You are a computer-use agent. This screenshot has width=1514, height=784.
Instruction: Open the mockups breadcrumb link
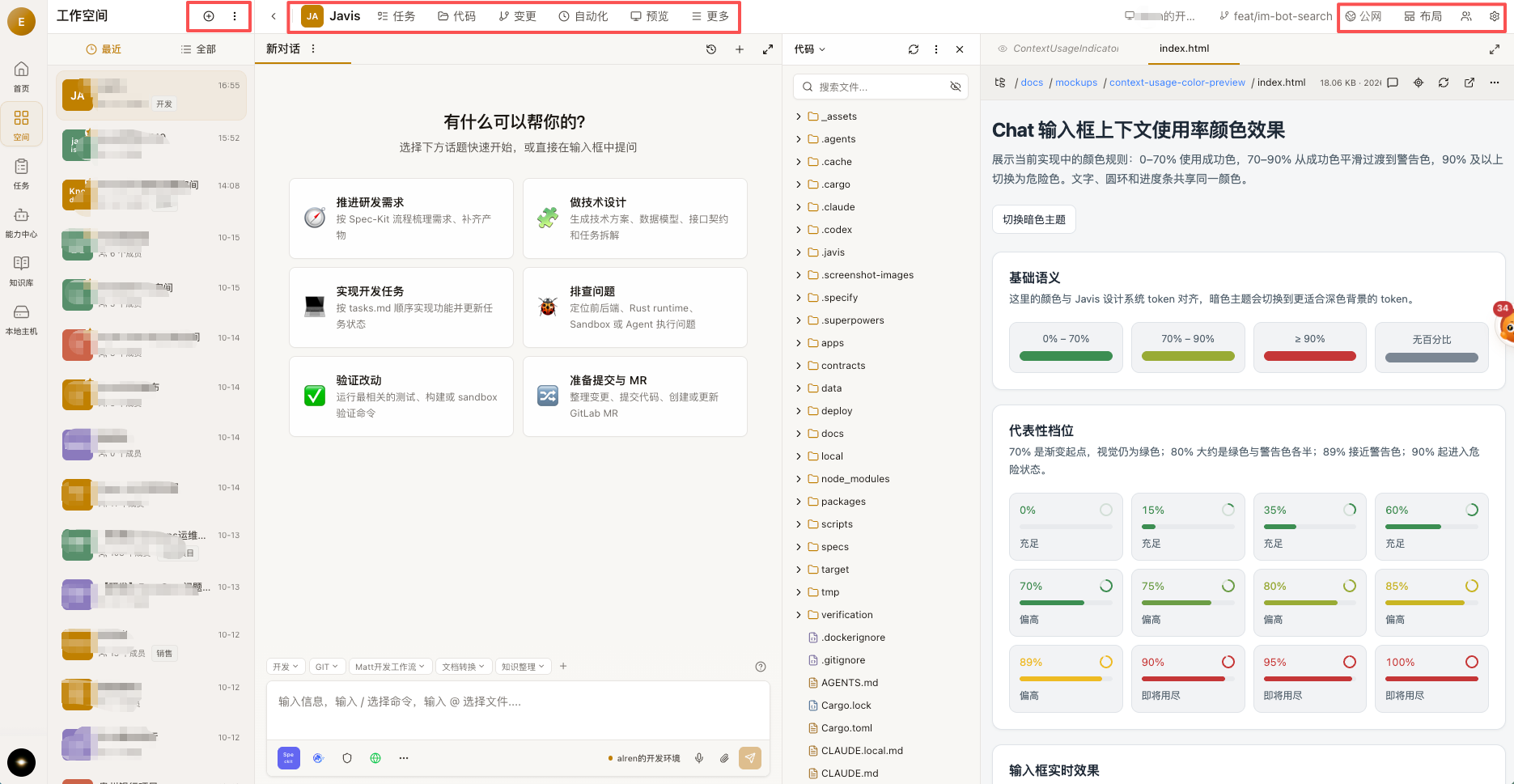click(x=1076, y=83)
